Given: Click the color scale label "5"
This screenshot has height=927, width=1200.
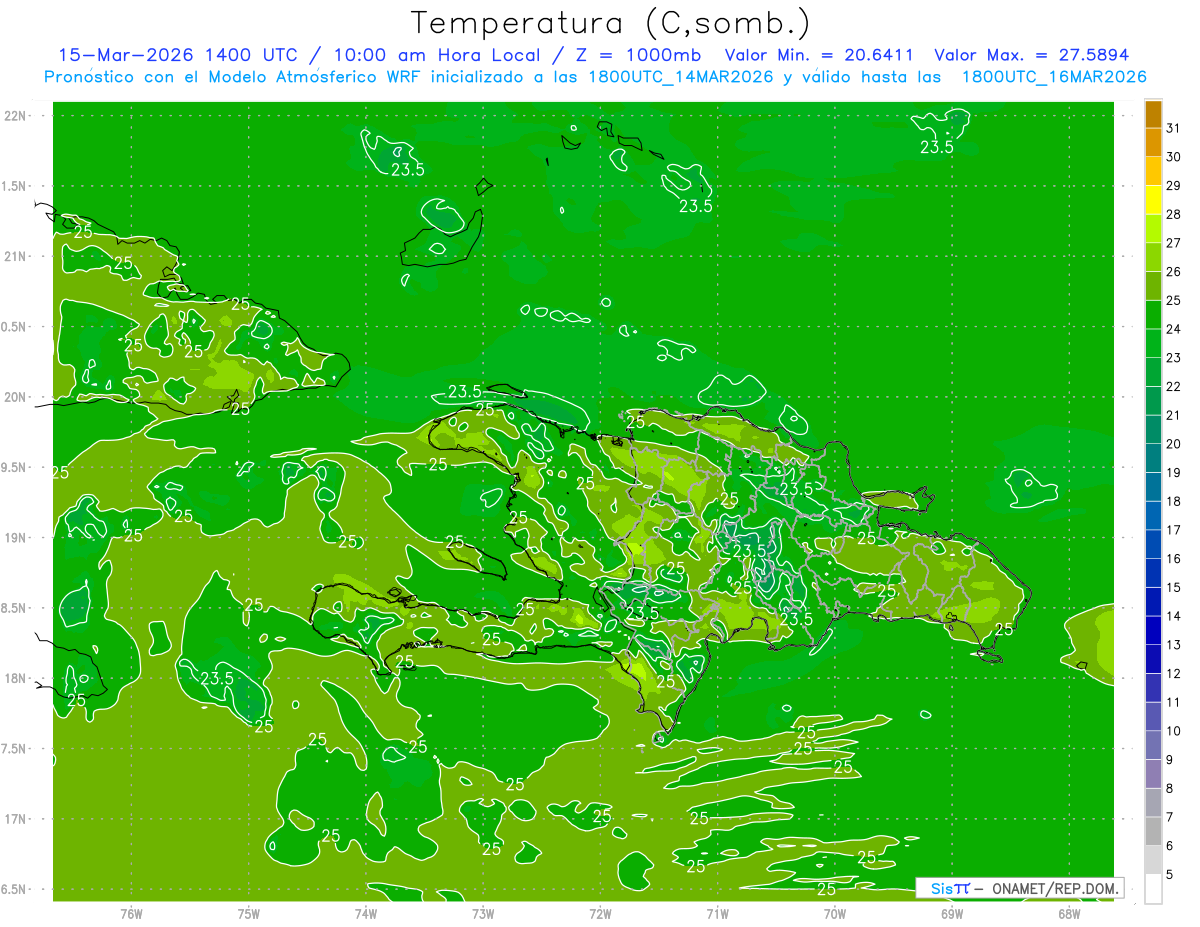Looking at the screenshot, I should (x=1170, y=875).
